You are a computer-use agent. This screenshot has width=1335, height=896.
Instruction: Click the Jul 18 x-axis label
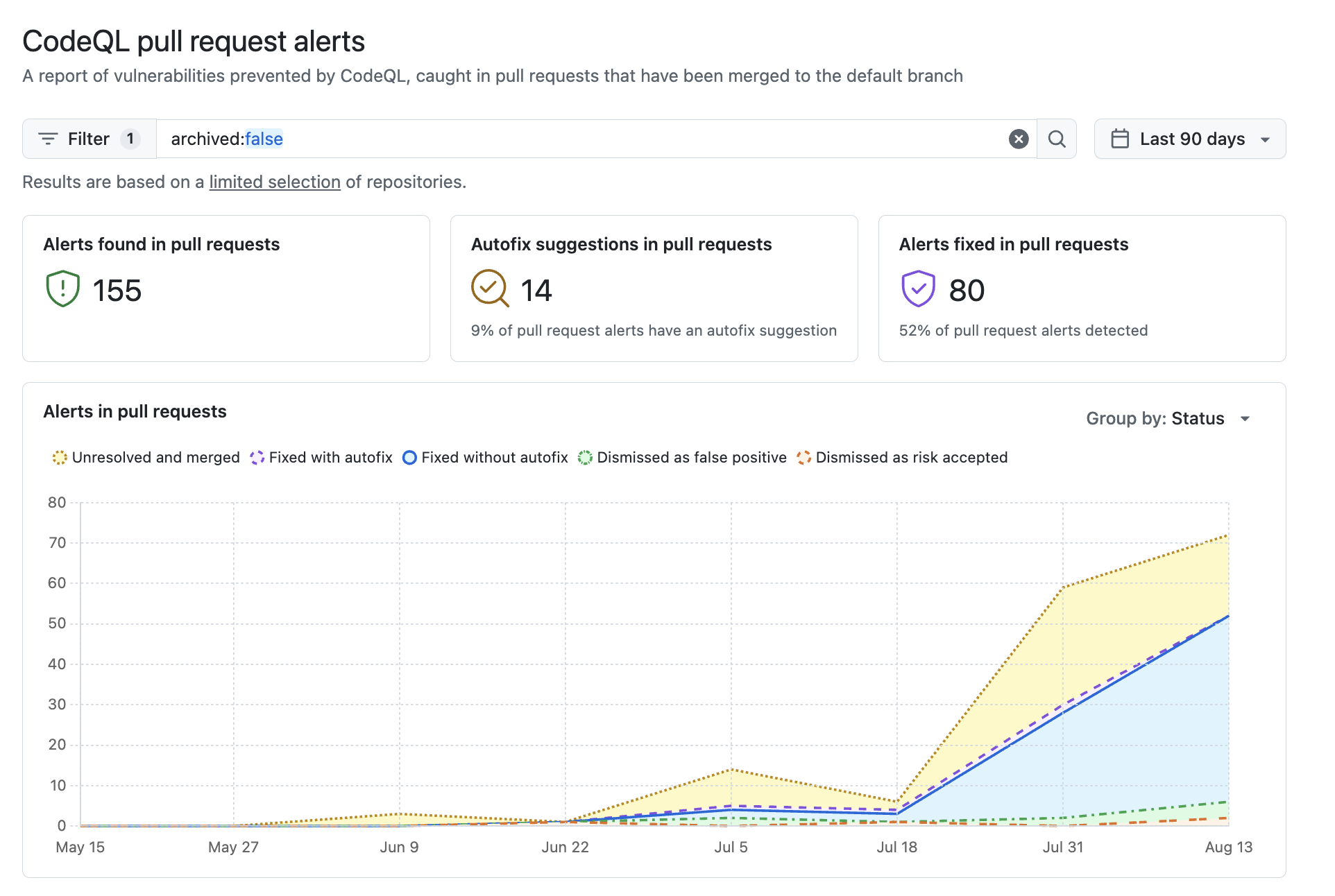pos(896,847)
